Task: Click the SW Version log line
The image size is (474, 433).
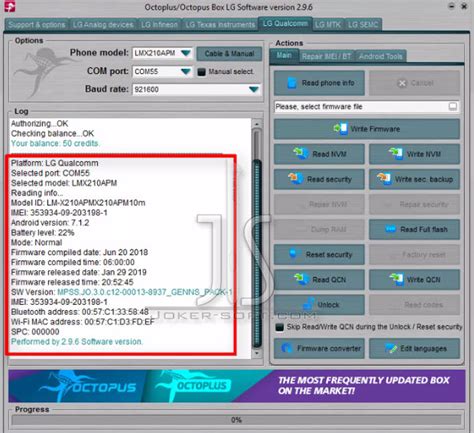Action: pyautogui.click(x=122, y=292)
